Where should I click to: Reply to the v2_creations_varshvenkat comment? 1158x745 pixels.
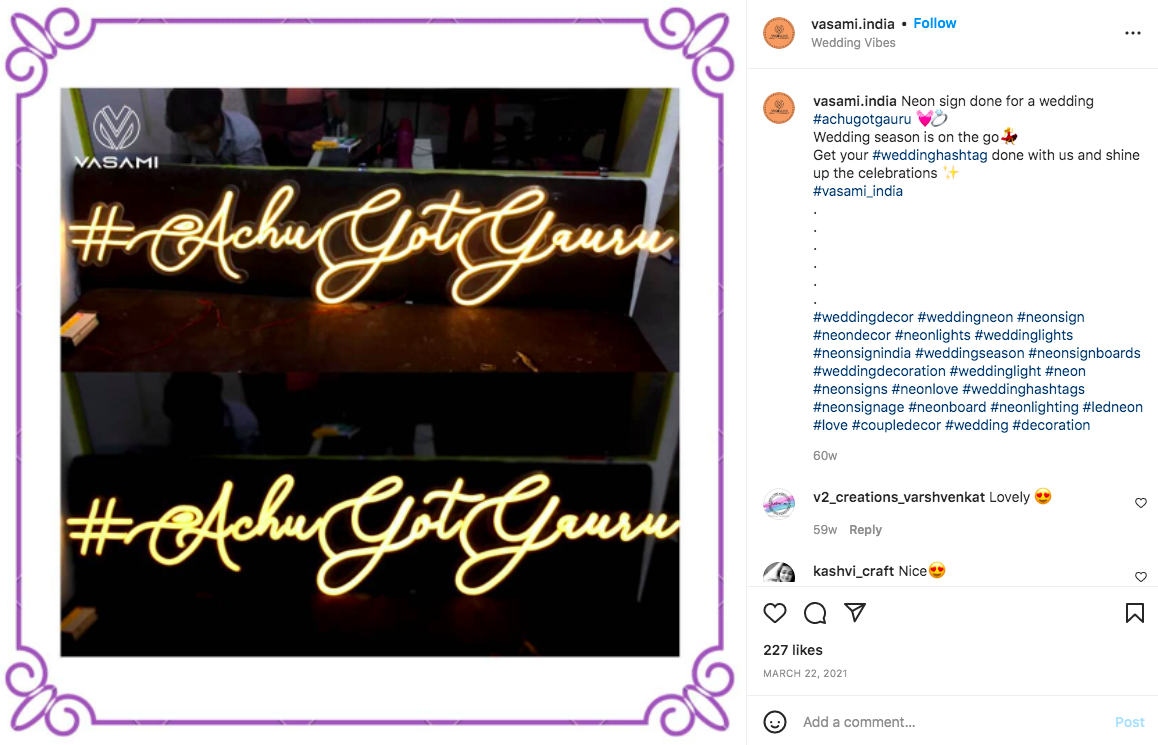click(866, 529)
